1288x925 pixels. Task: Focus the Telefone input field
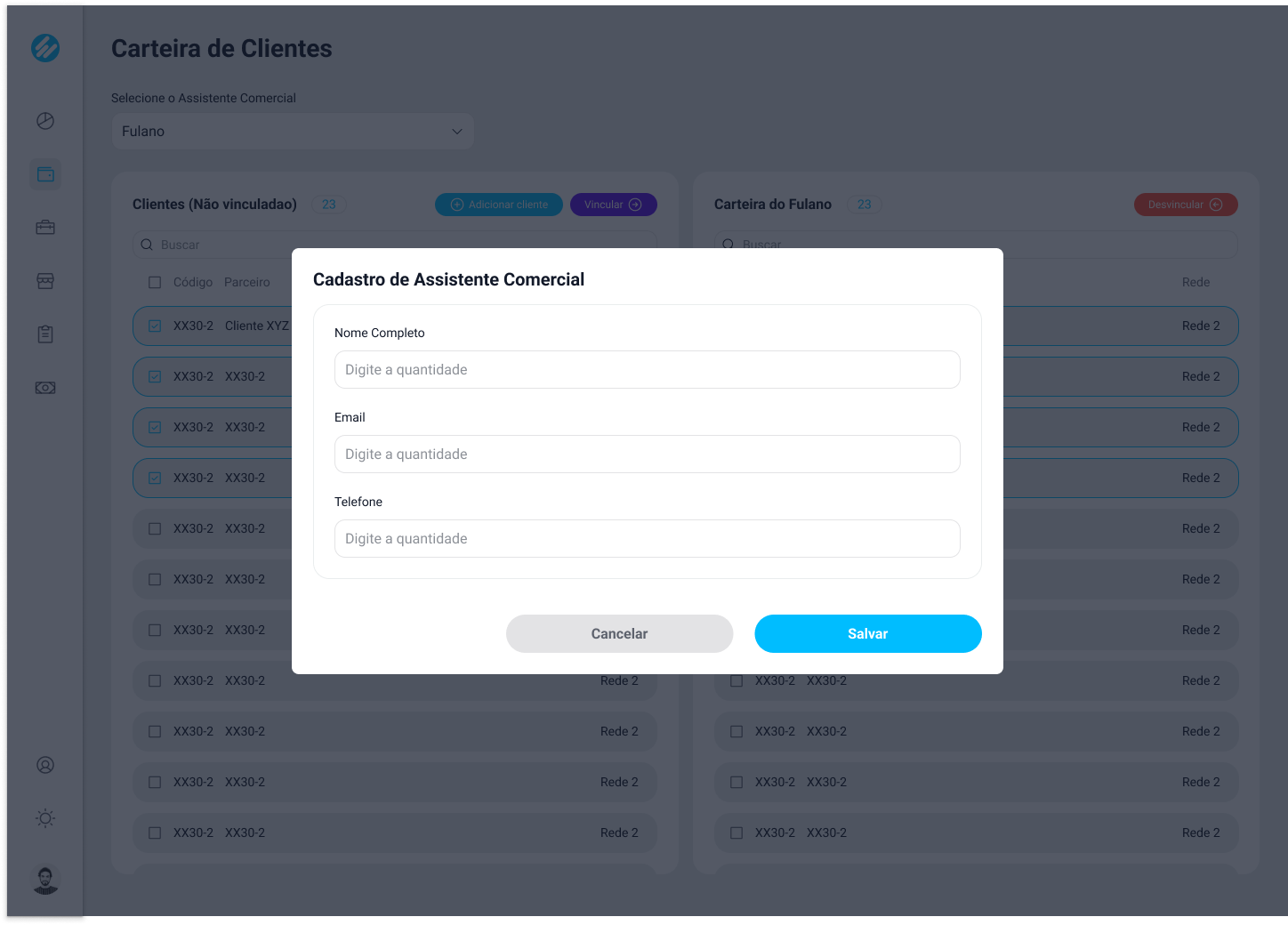pos(648,538)
